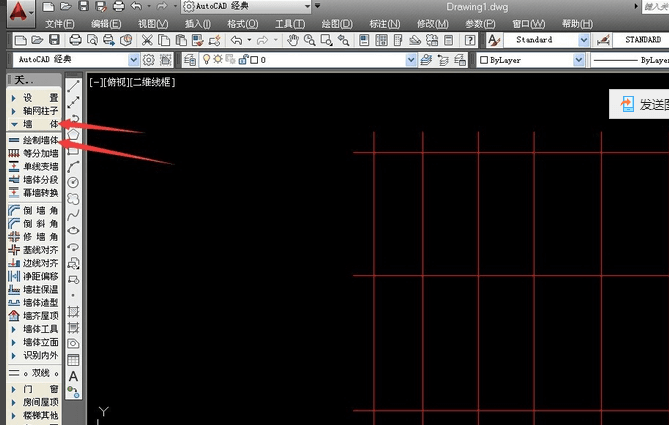669x425 pixels.
Task: Click the [俯视] view control label
Action: pos(115,82)
